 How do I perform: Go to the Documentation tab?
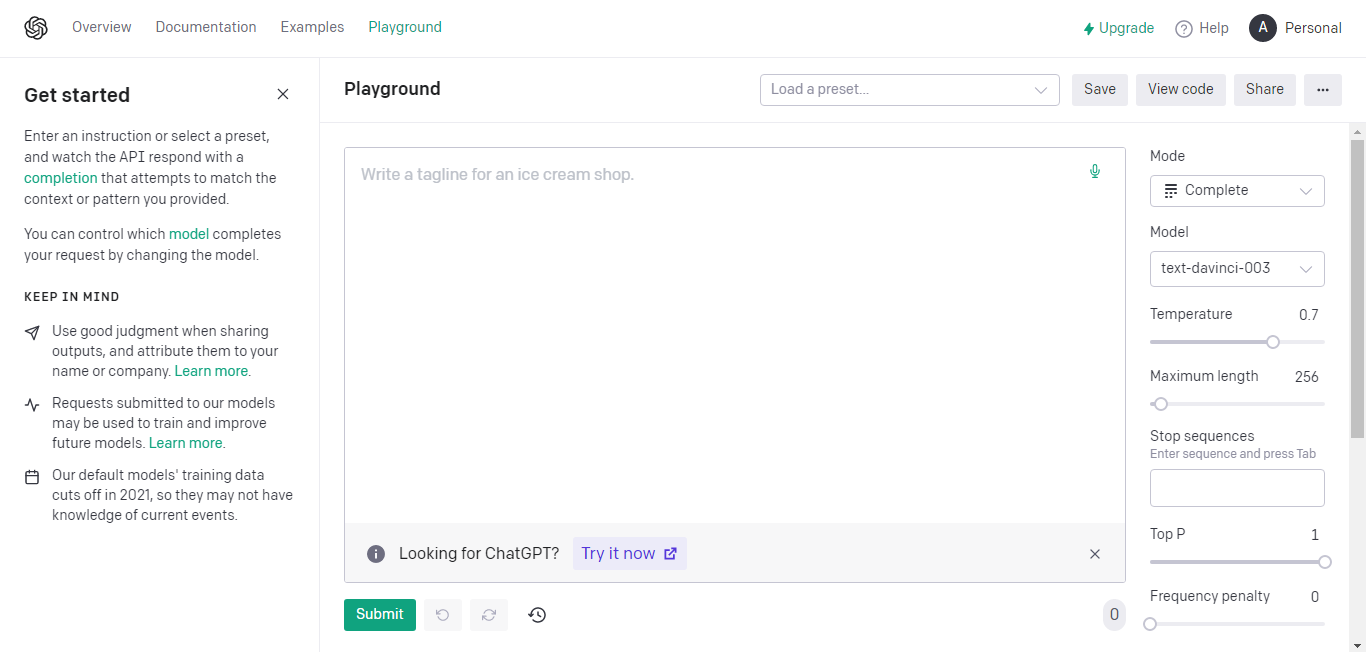(206, 28)
